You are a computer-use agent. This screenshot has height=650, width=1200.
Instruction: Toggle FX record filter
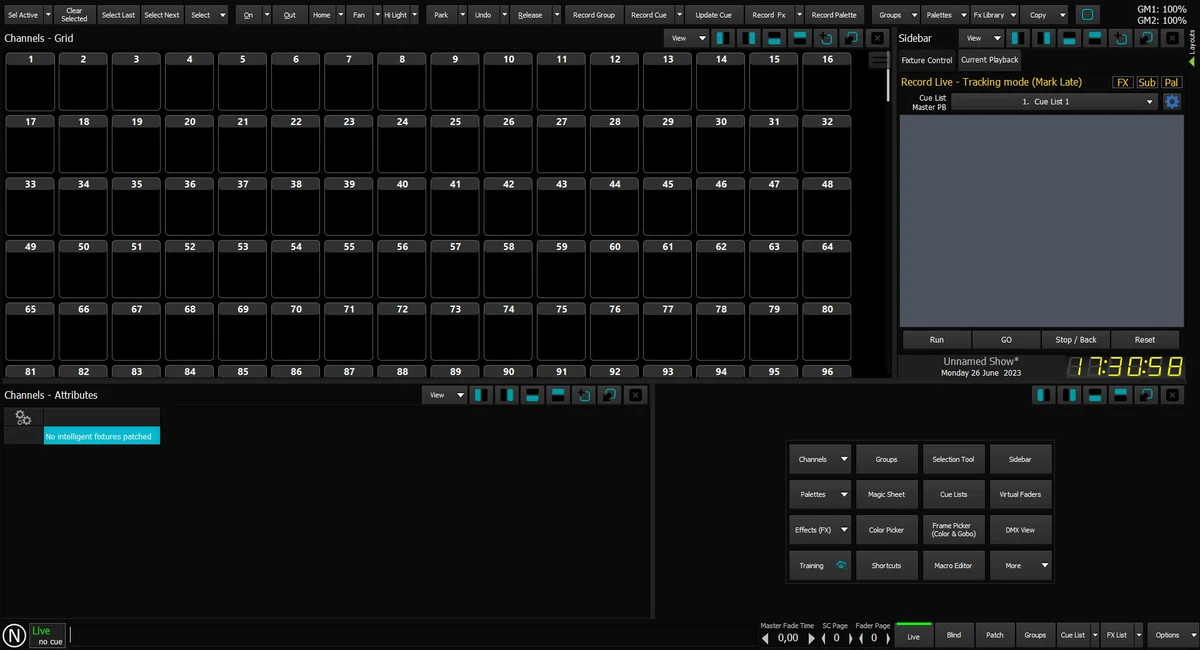click(1123, 82)
